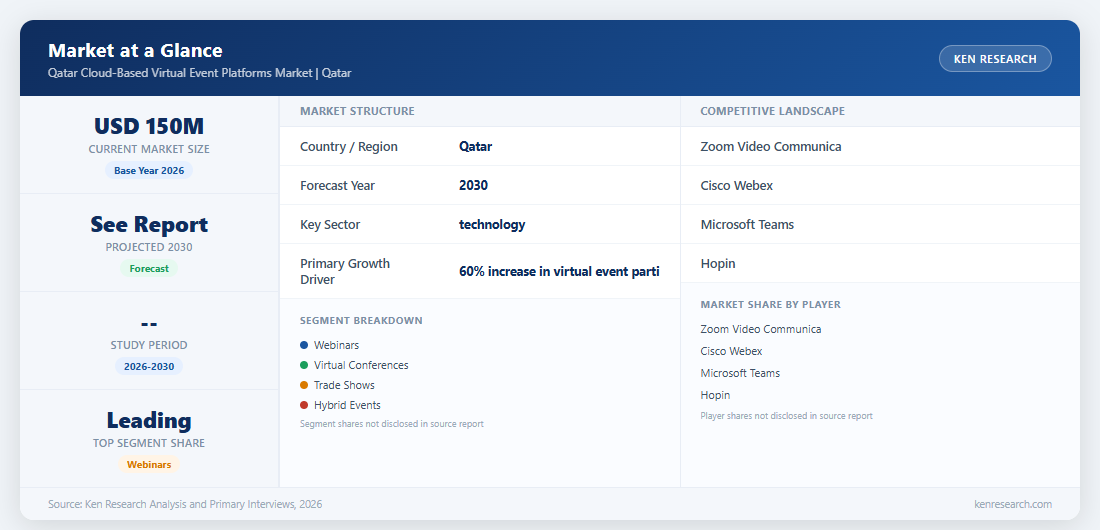Image resolution: width=1100 pixels, height=530 pixels.
Task: Select the 2026-2030 study period pill
Action: pyautogui.click(x=149, y=366)
